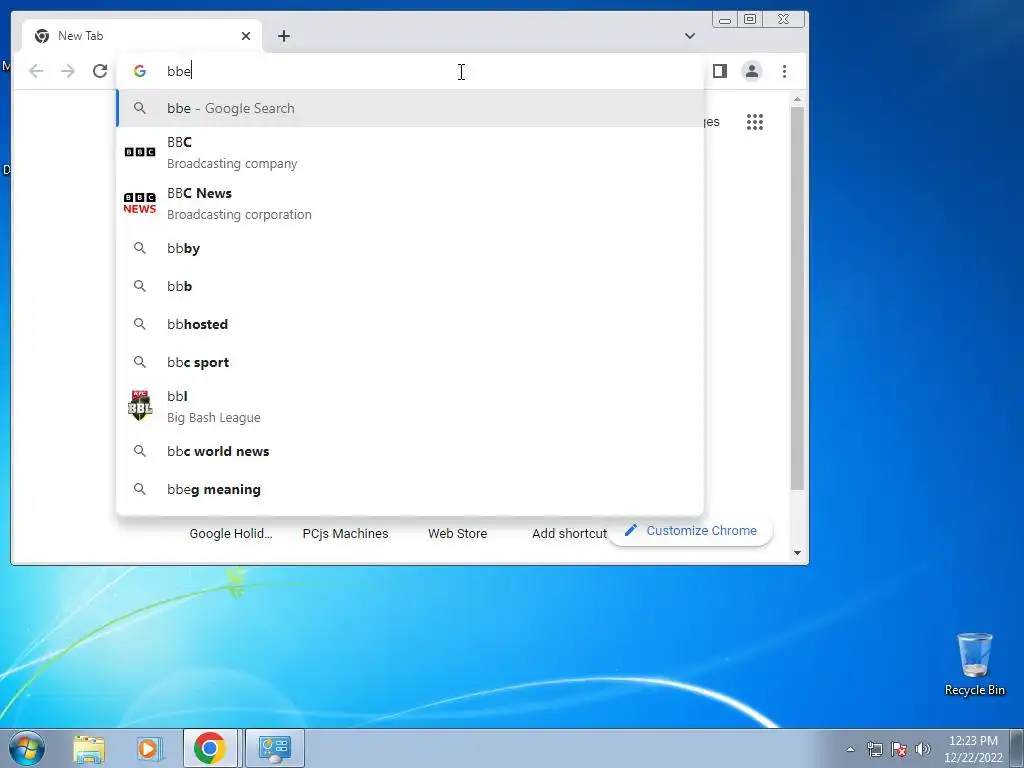Image resolution: width=1024 pixels, height=768 pixels.
Task: Click the Show desktop strip in taskbar
Action: pos(1017,748)
